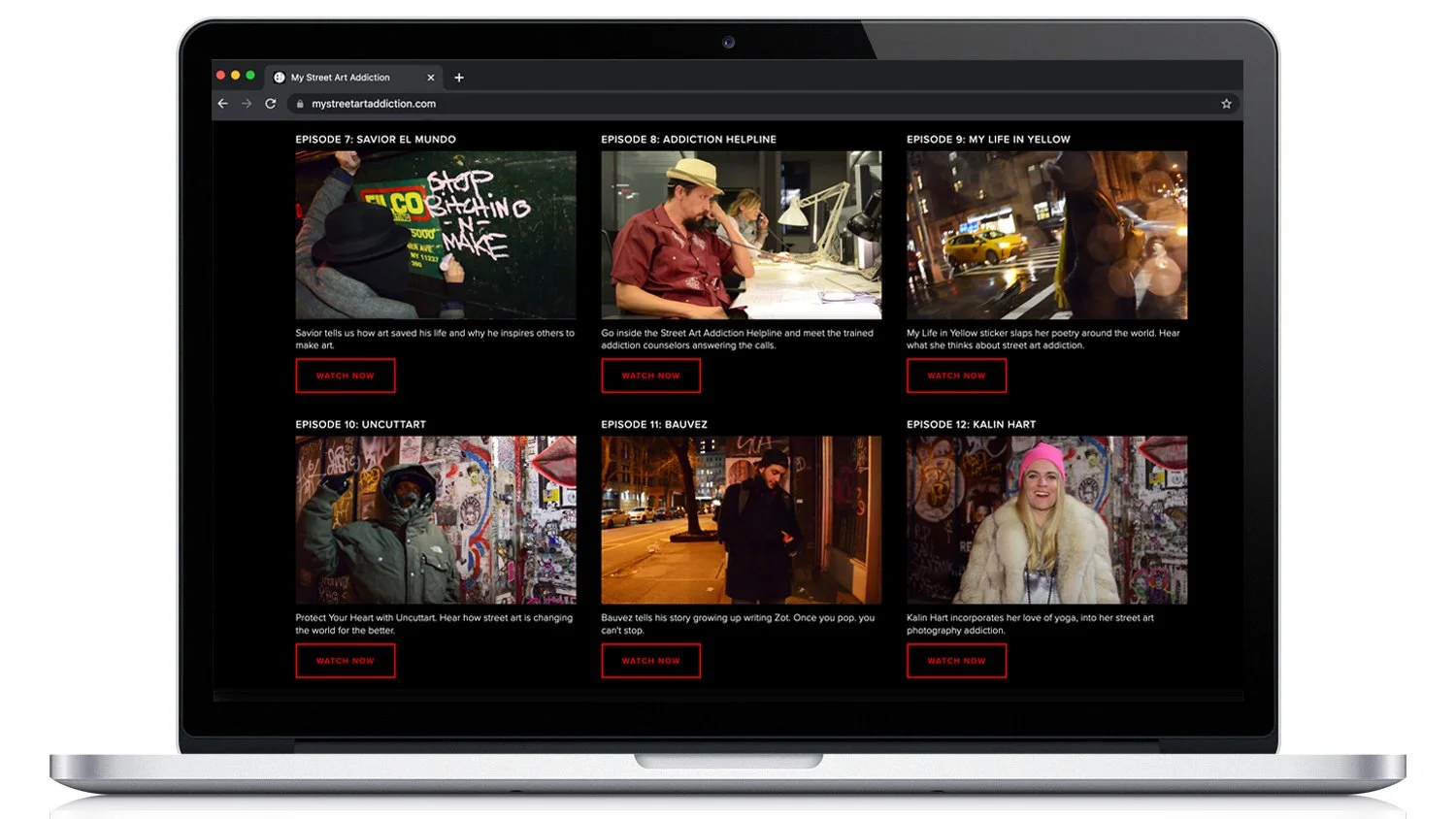Click the browser back arrow

[223, 104]
